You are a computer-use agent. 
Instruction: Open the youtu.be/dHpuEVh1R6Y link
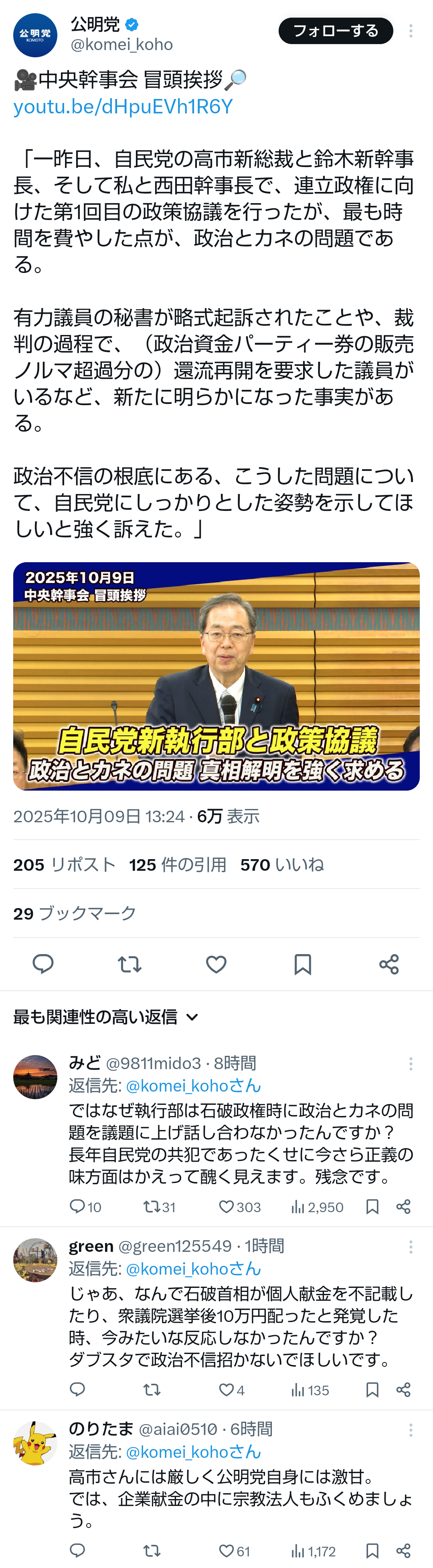coord(123,107)
